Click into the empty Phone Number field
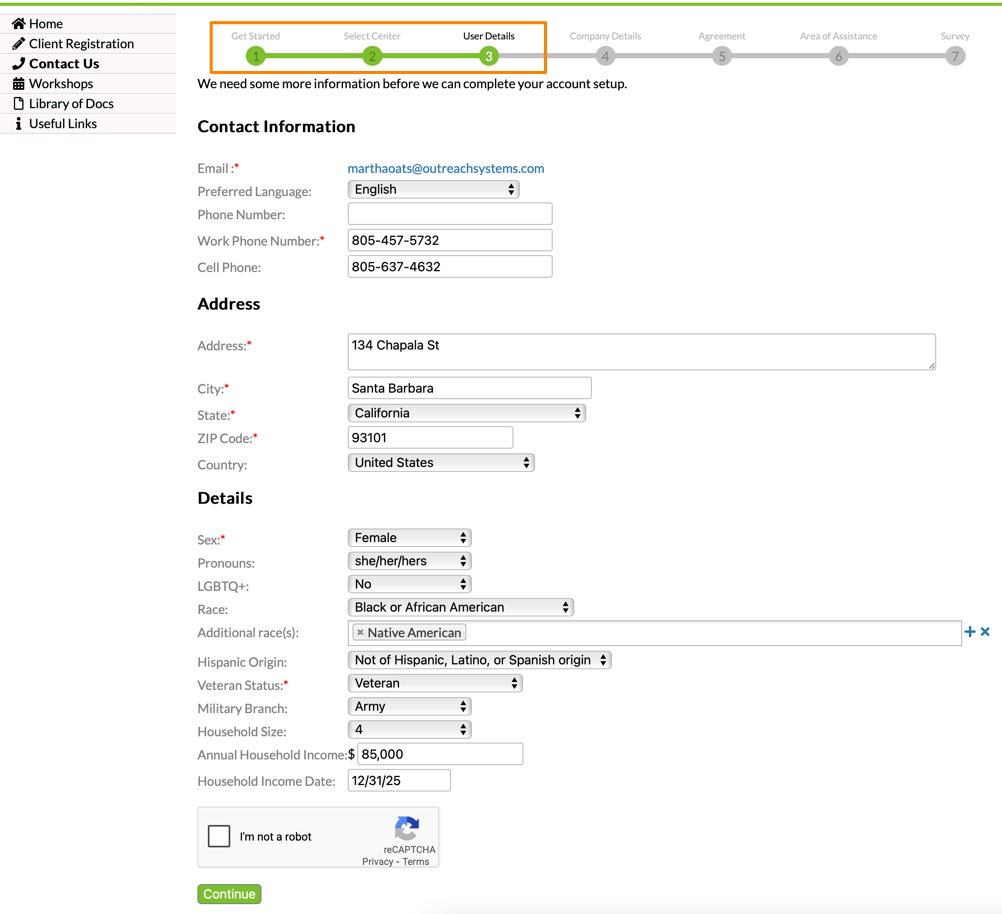The width and height of the screenshot is (1002, 914). pos(450,214)
